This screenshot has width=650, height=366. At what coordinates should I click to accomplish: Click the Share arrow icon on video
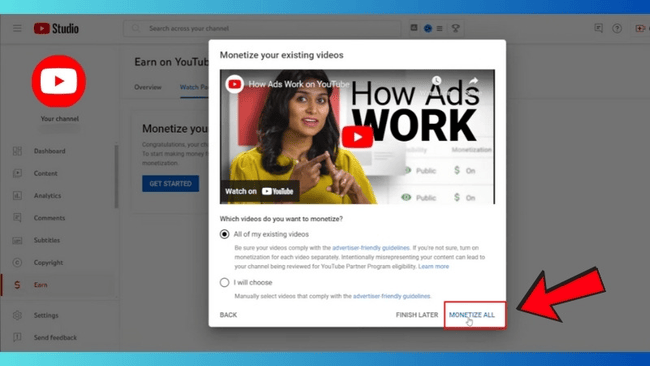pyautogui.click(x=474, y=80)
